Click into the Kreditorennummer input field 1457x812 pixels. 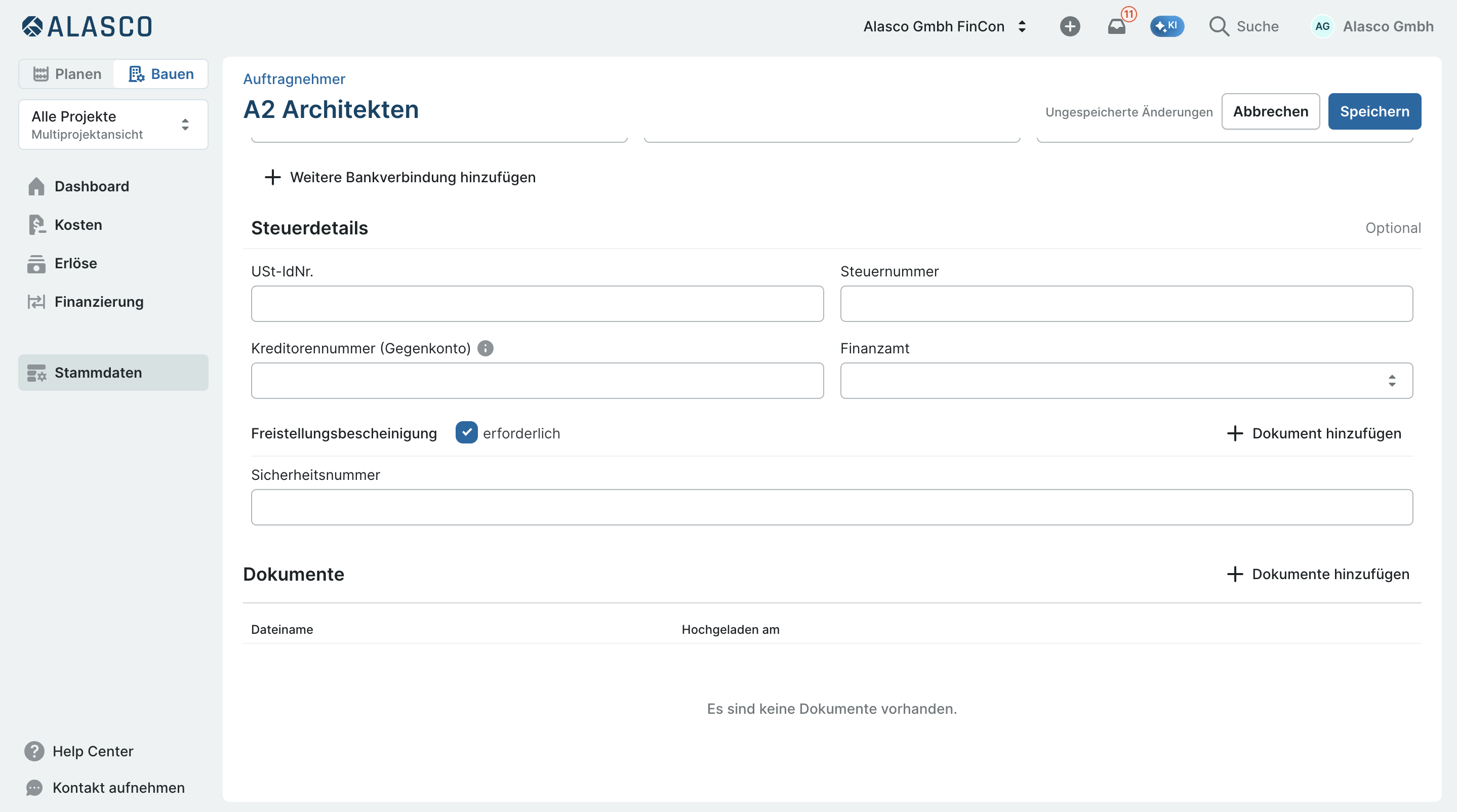(537, 381)
